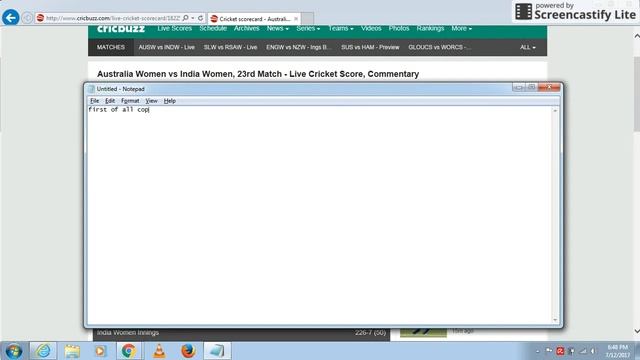Open the Help menu in Notepad
The height and width of the screenshot is (360, 640).
[x=170, y=101]
